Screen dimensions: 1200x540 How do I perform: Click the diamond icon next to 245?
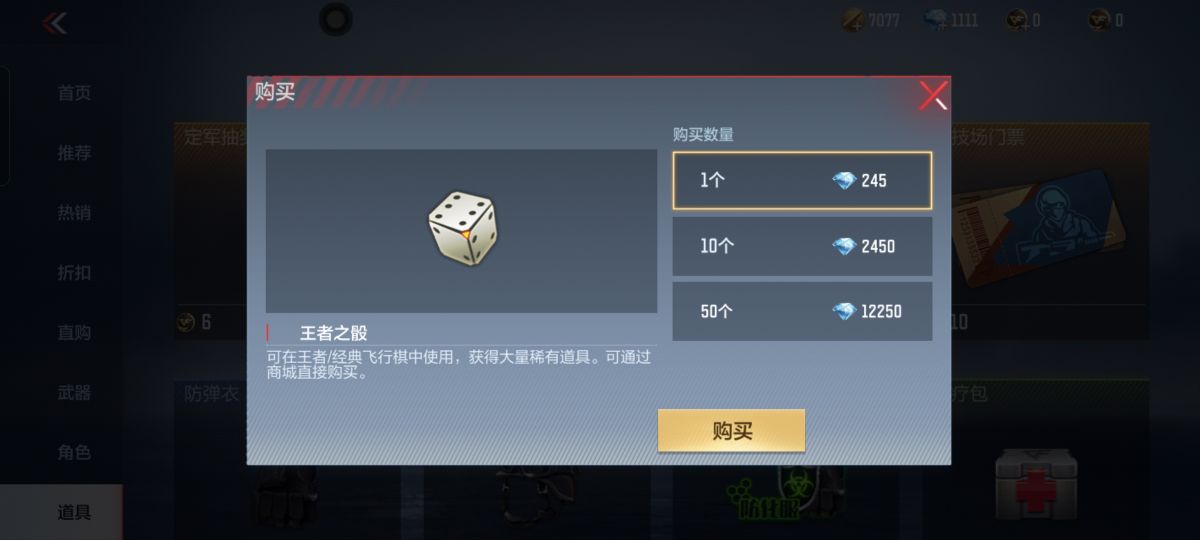point(845,181)
